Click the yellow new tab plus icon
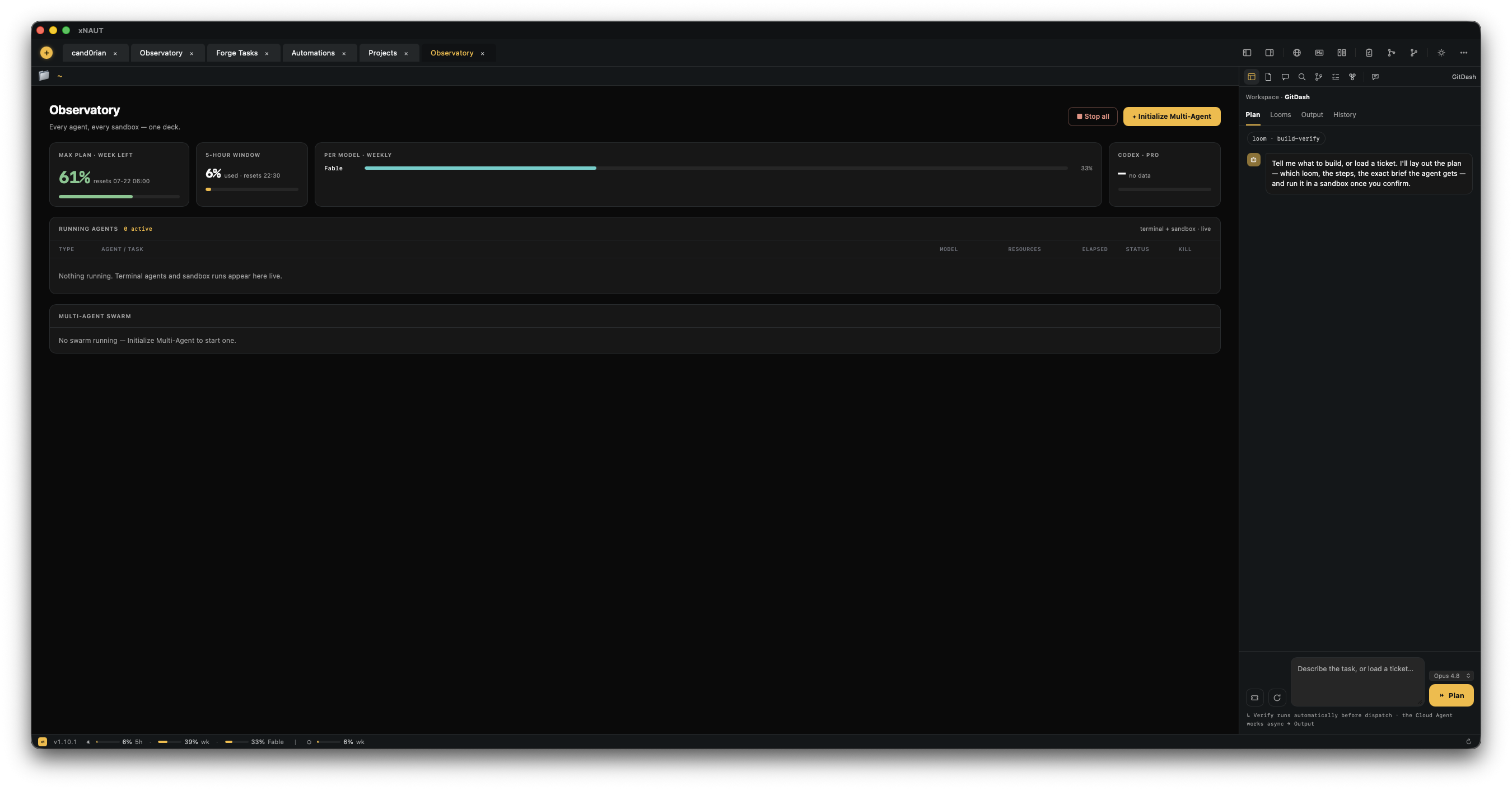 [x=46, y=53]
